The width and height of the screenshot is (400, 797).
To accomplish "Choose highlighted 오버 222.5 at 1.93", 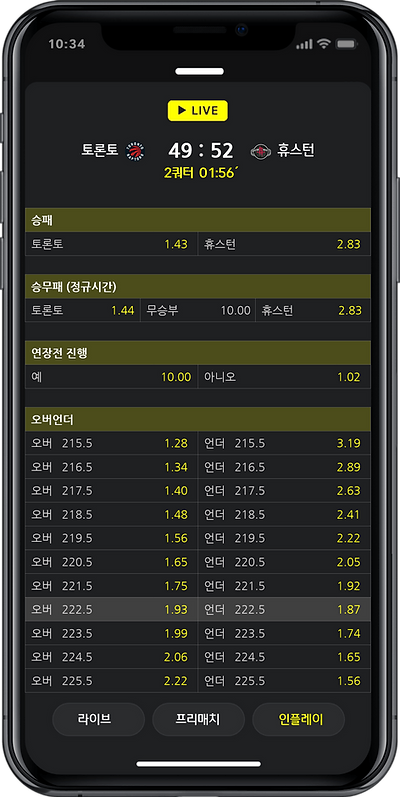I will click(111, 609).
